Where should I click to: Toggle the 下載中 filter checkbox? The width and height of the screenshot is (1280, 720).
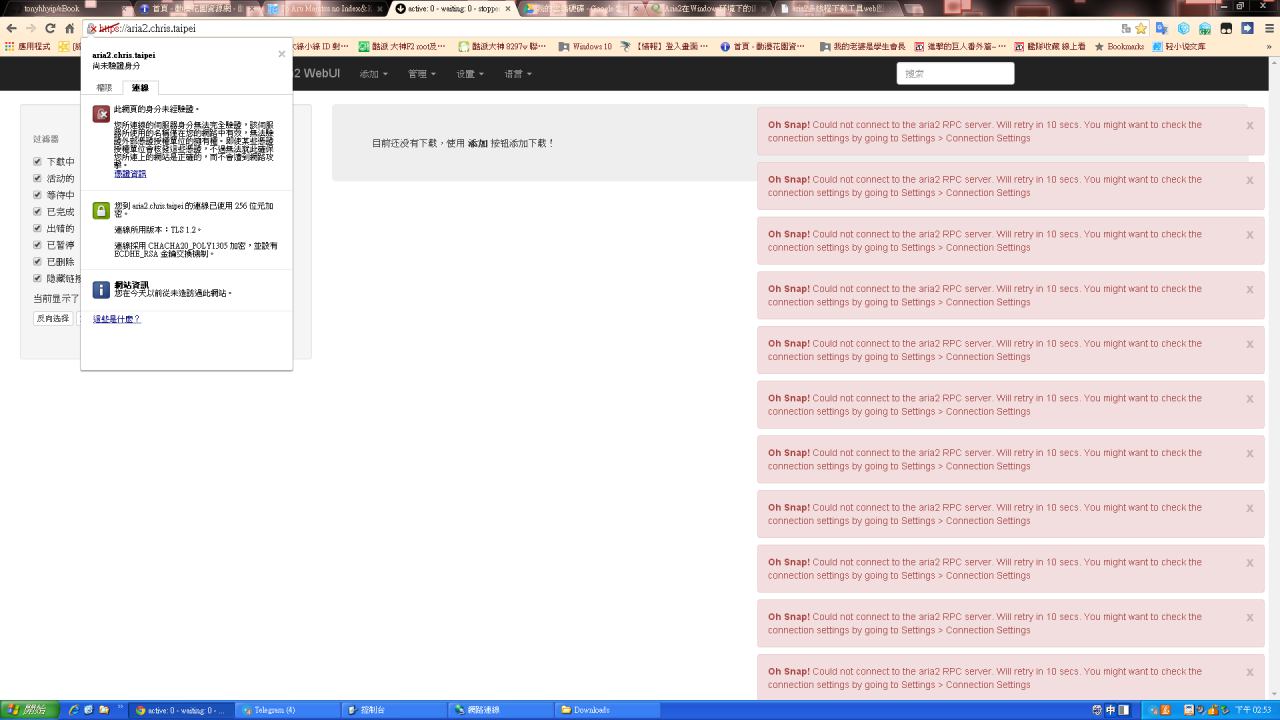tap(37, 161)
